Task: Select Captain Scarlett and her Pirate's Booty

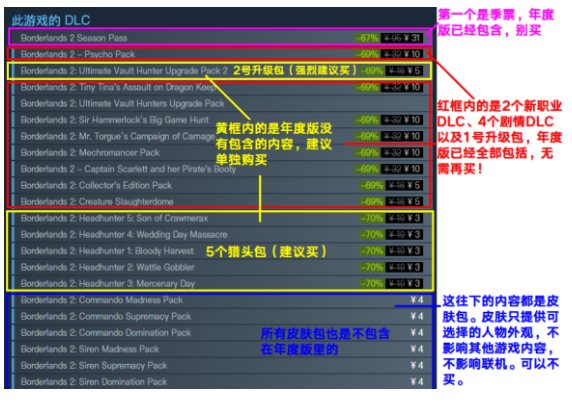Action: pyautogui.click(x=221, y=169)
